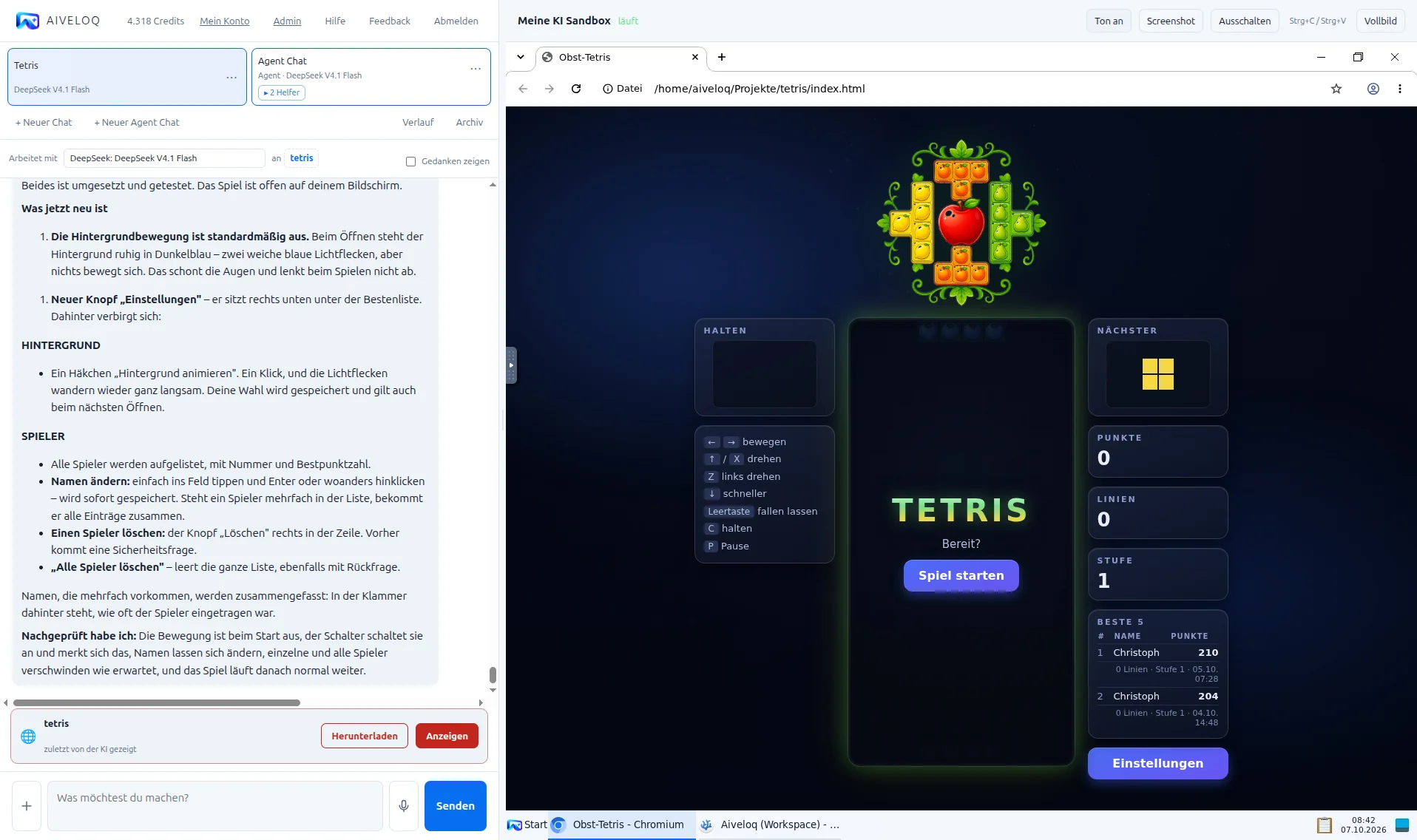The image size is (1417, 840).
Task: Open the DeepSeek V4.1 Flash model selector
Action: coord(164,158)
